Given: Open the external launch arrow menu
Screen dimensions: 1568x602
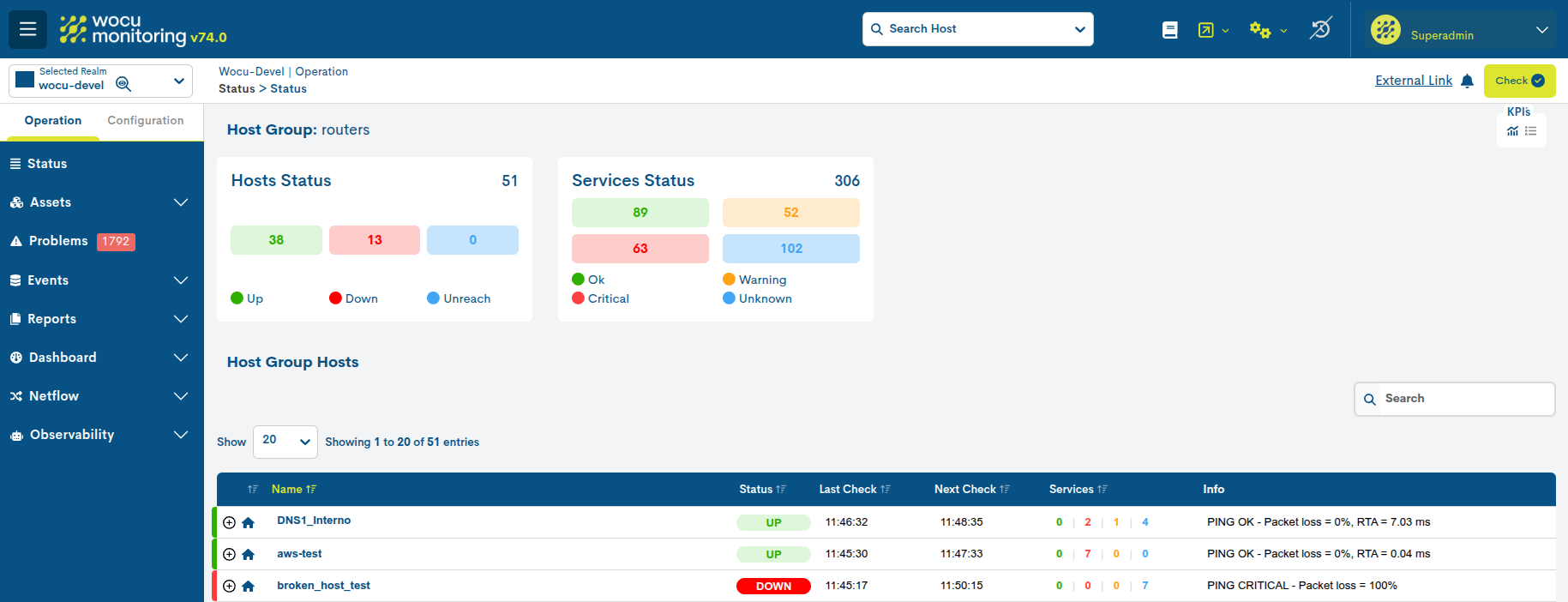Looking at the screenshot, I should (1213, 30).
